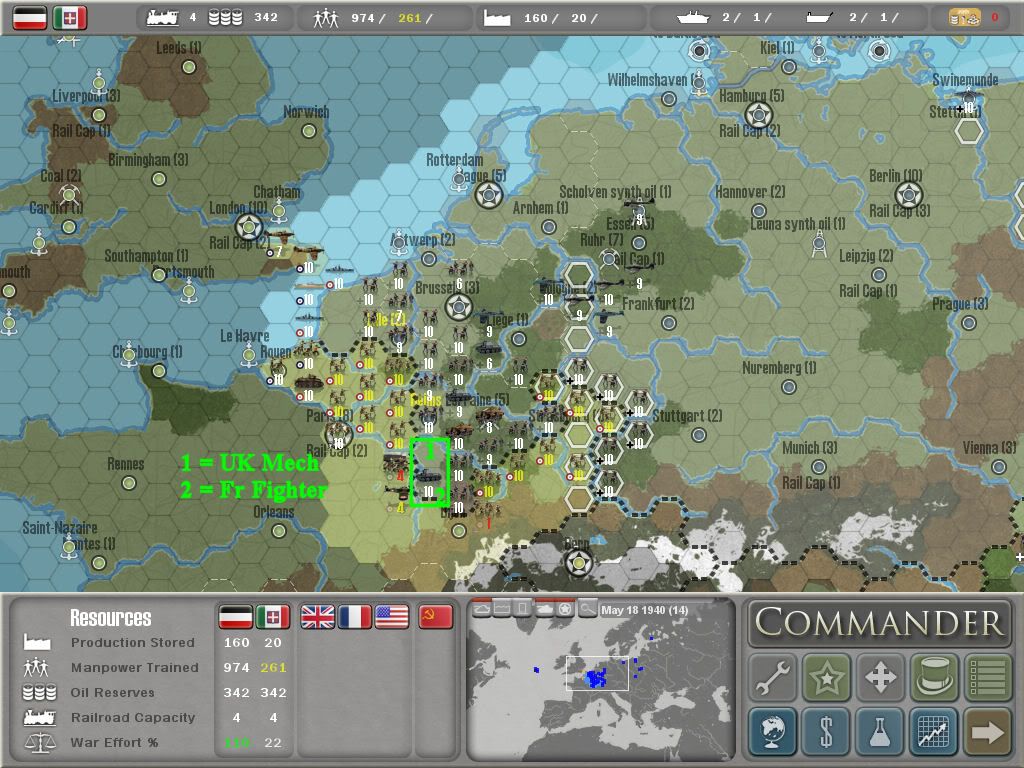Click the green star button
This screenshot has height=768, width=1024.
click(x=826, y=678)
